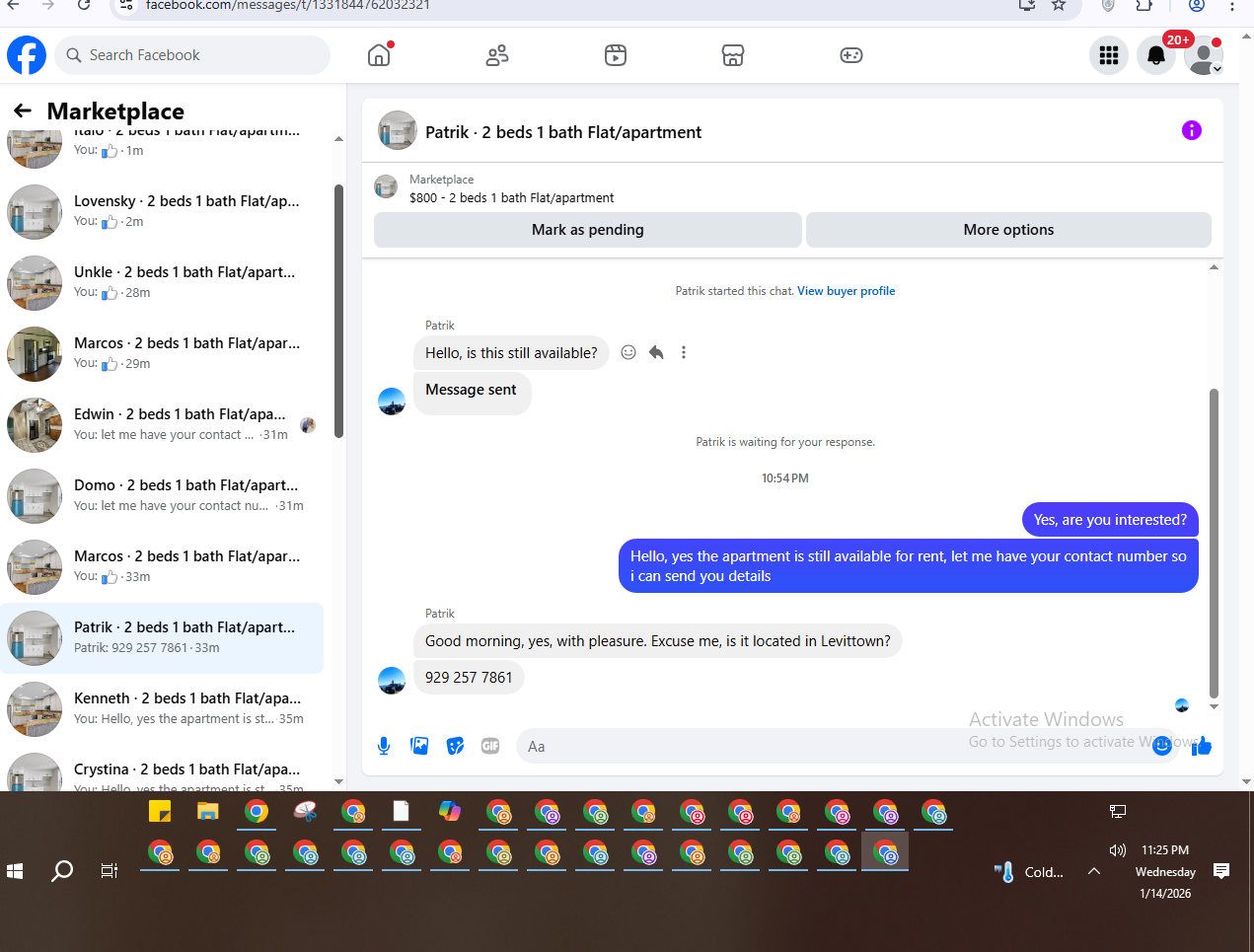Record a voice clip with microphone icon
This screenshot has height=952, width=1254.
point(384,746)
